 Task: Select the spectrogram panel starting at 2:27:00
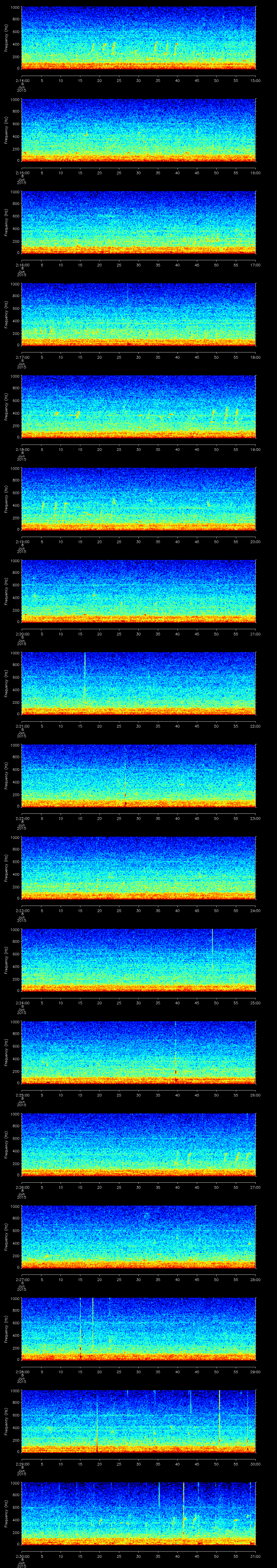(x=139, y=1237)
